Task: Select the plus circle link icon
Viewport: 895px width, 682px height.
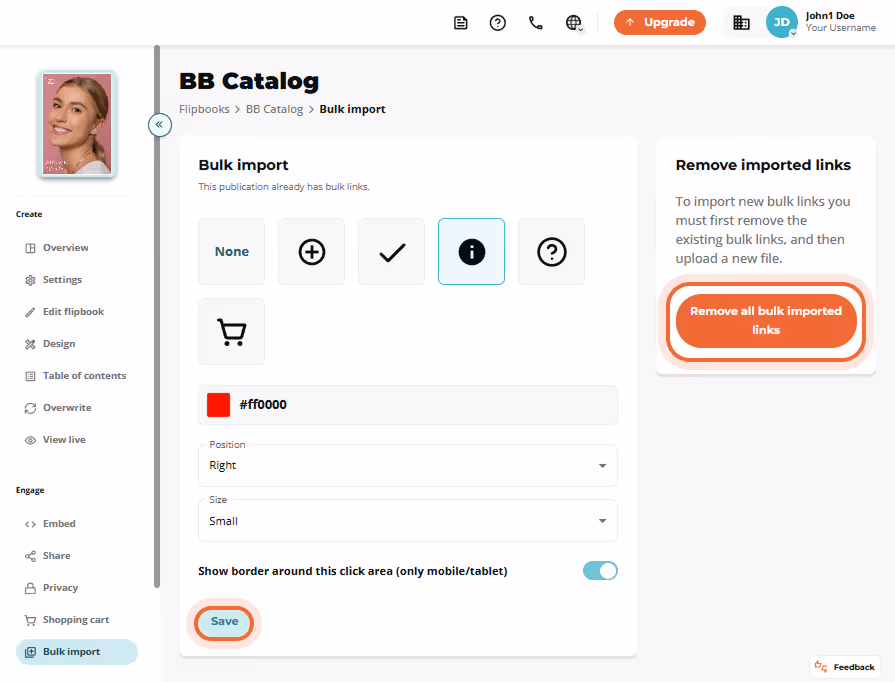Action: 312,252
